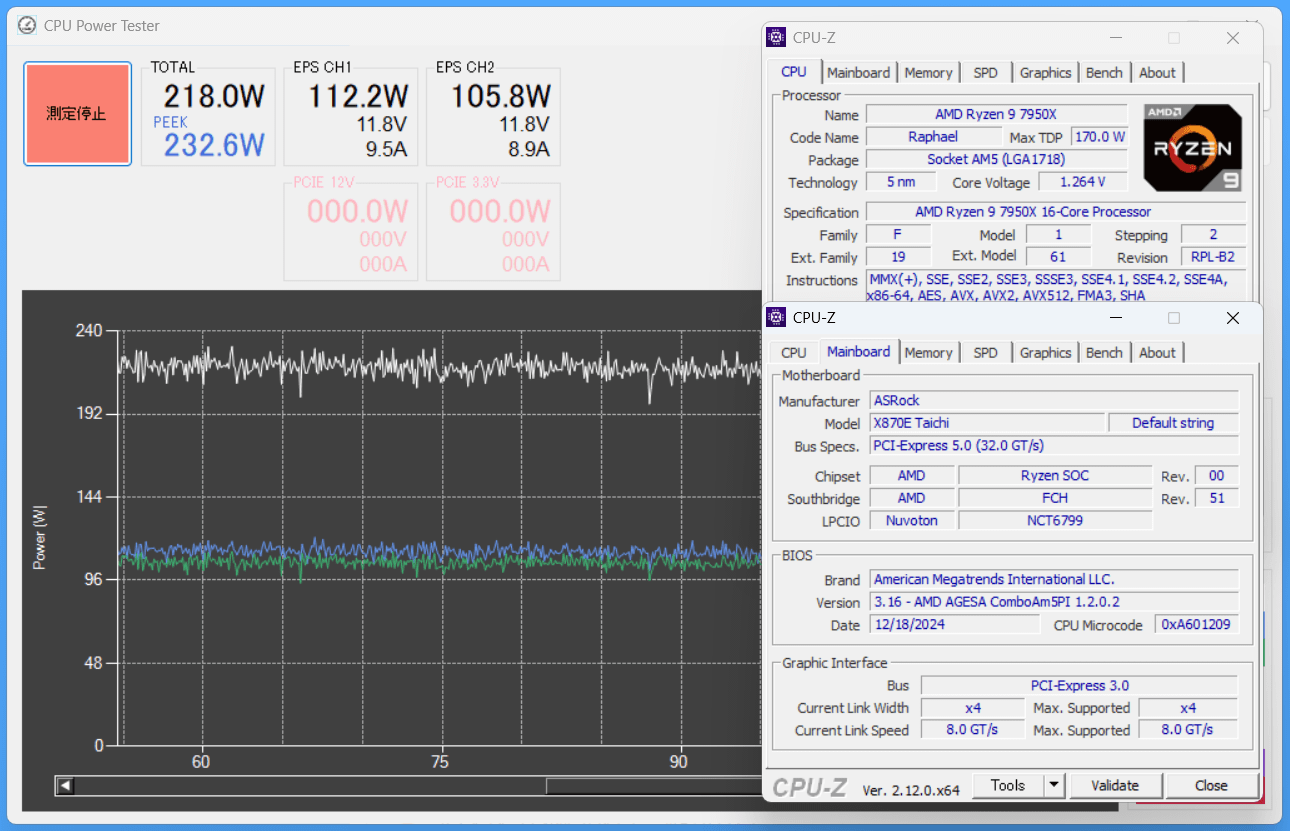Click the TOTAL 218.0W reading

click(x=214, y=98)
